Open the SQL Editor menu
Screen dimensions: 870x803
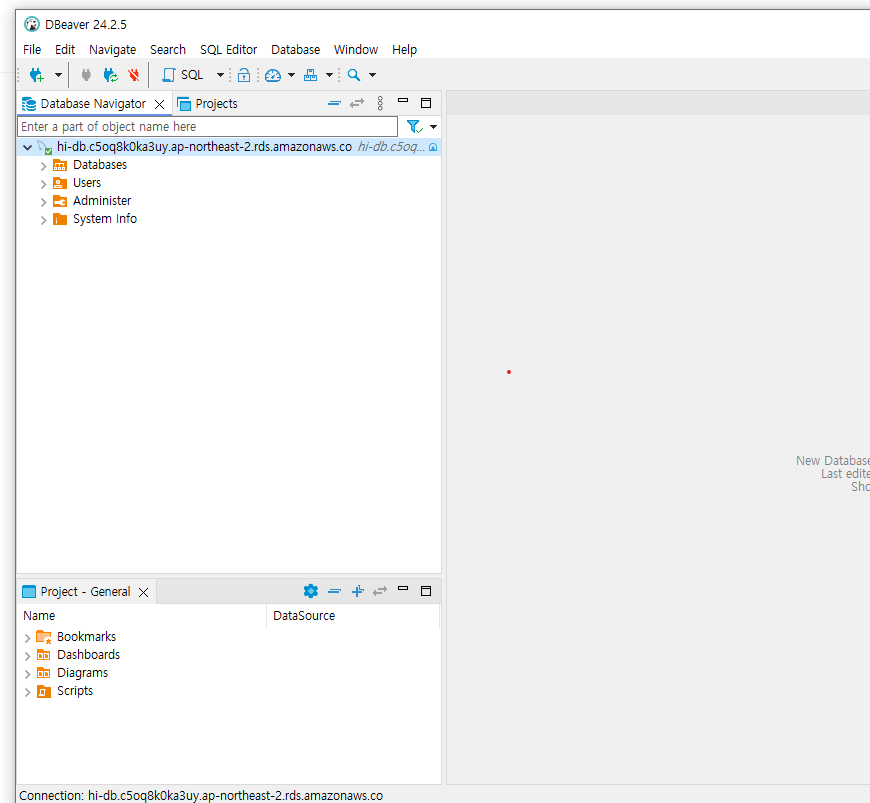click(x=229, y=49)
